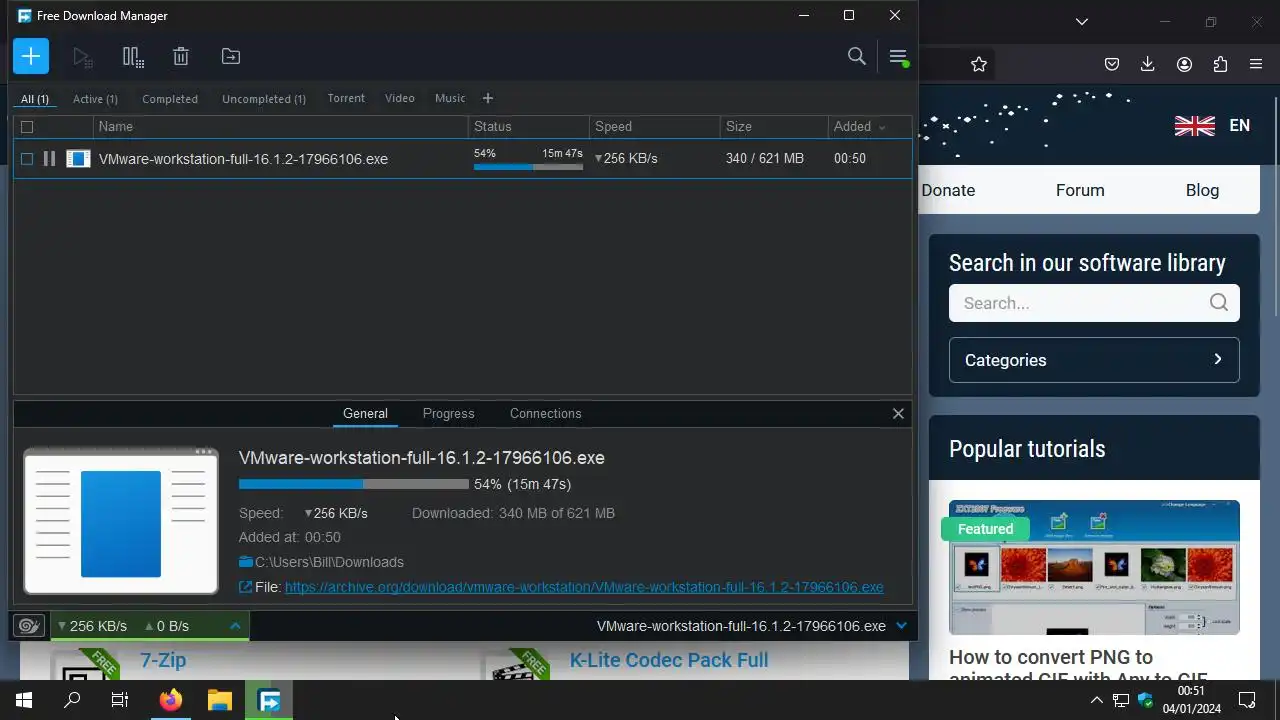1280x720 pixels.
Task: Check the VMware-workstation row checkbox
Action: [x=27, y=158]
